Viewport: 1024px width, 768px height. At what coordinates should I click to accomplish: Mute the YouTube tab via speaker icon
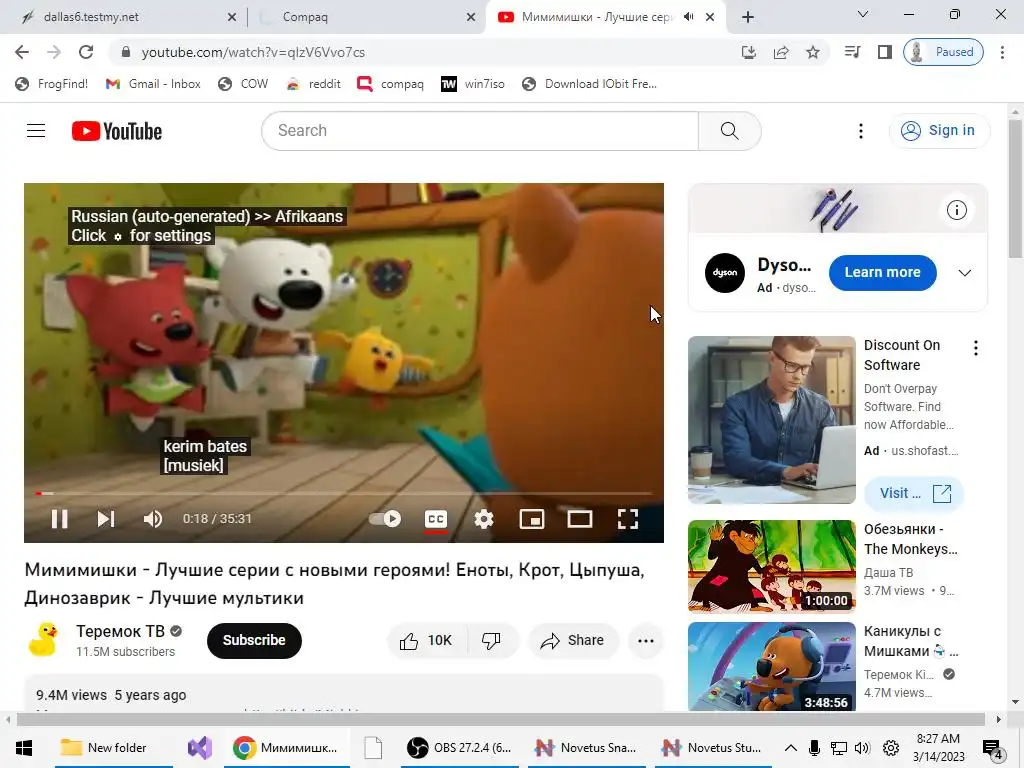click(688, 17)
